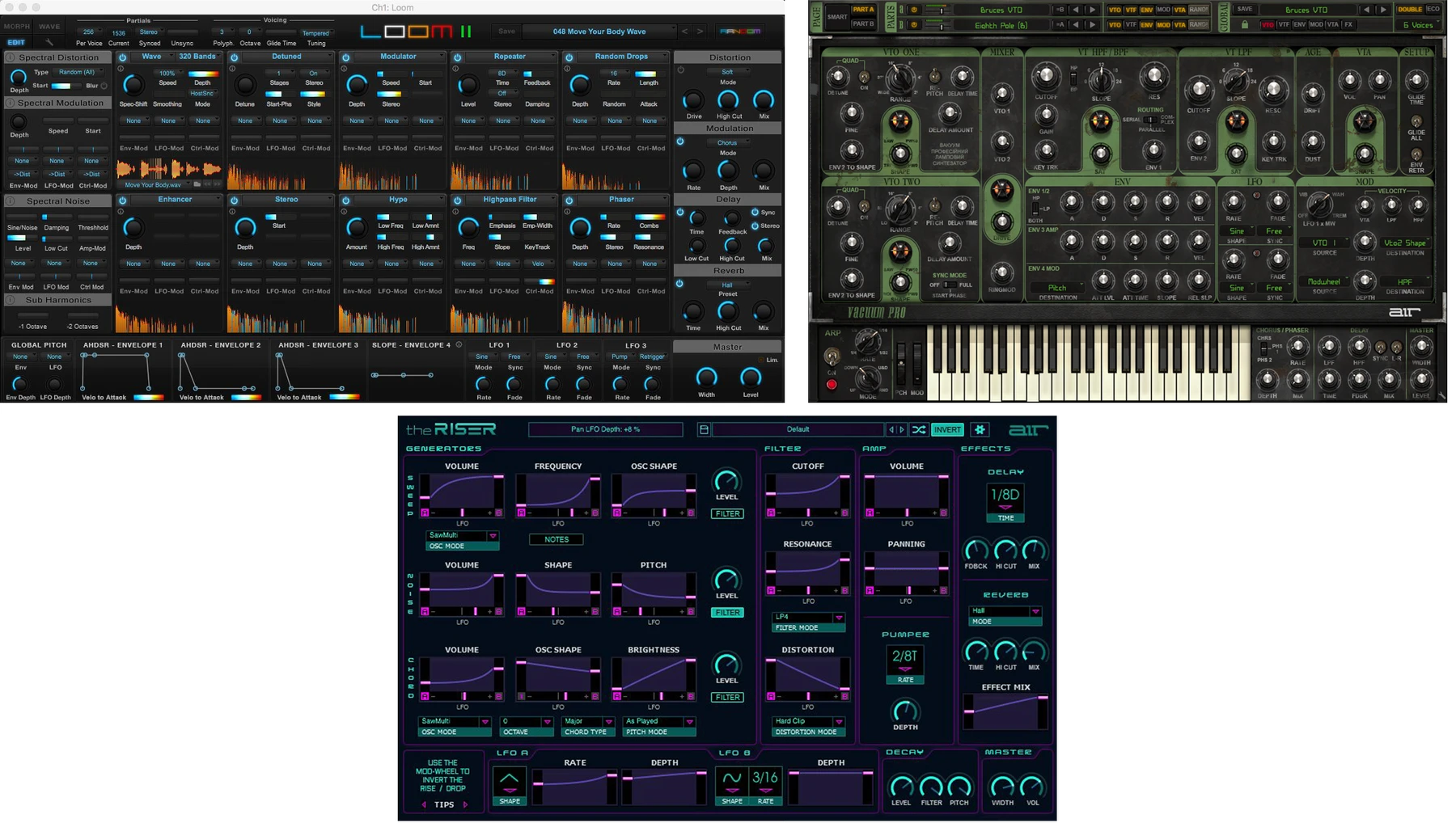Click the next tip arrow in Riser

[x=466, y=804]
